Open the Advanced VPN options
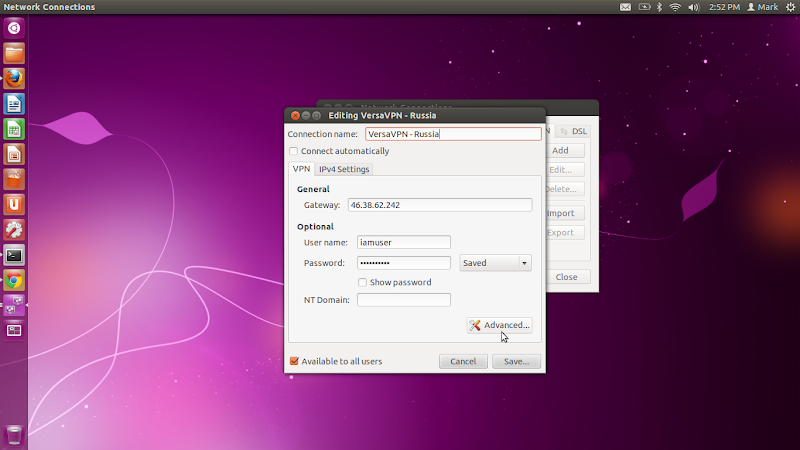 tap(499, 325)
